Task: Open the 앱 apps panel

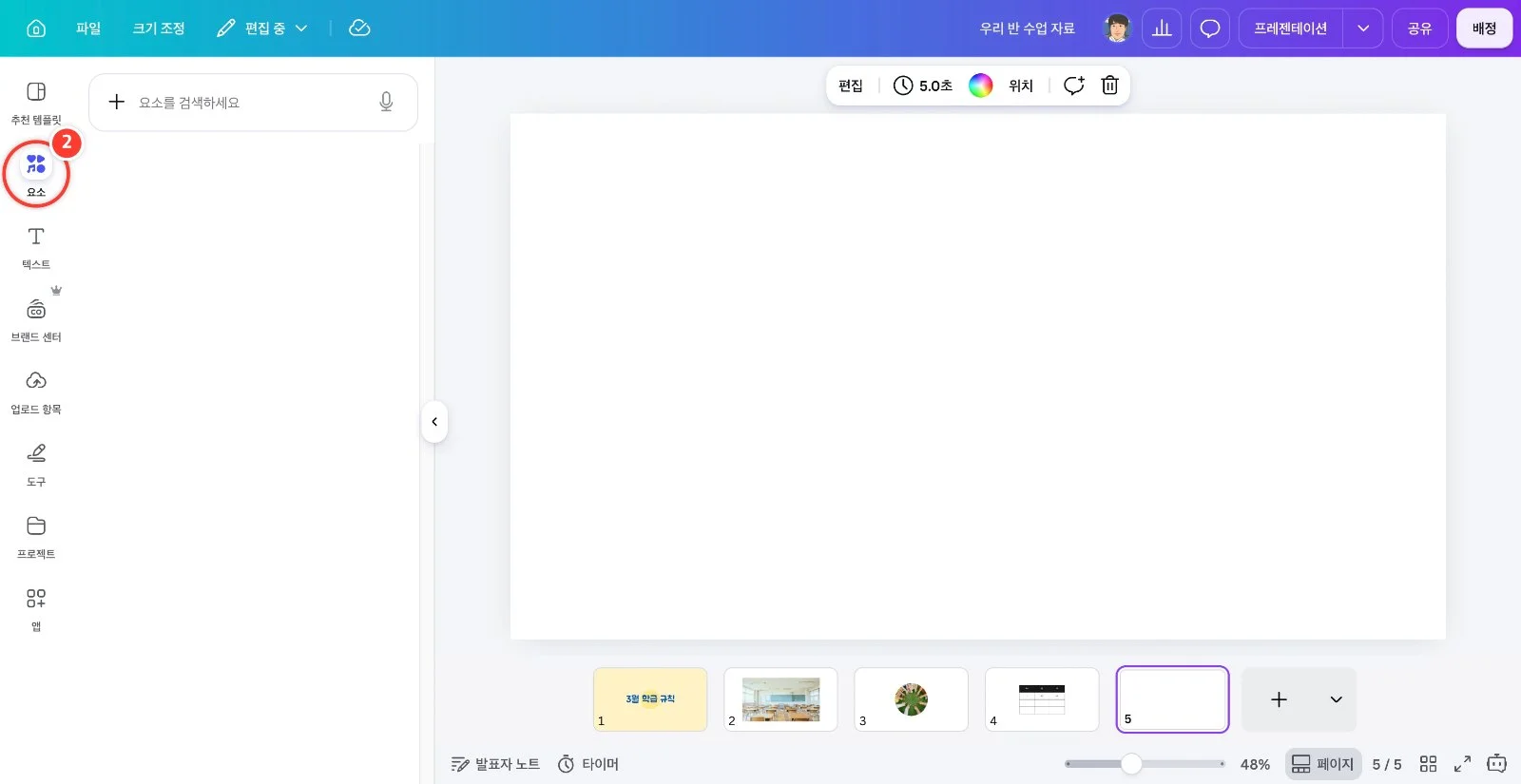Action: [36, 609]
